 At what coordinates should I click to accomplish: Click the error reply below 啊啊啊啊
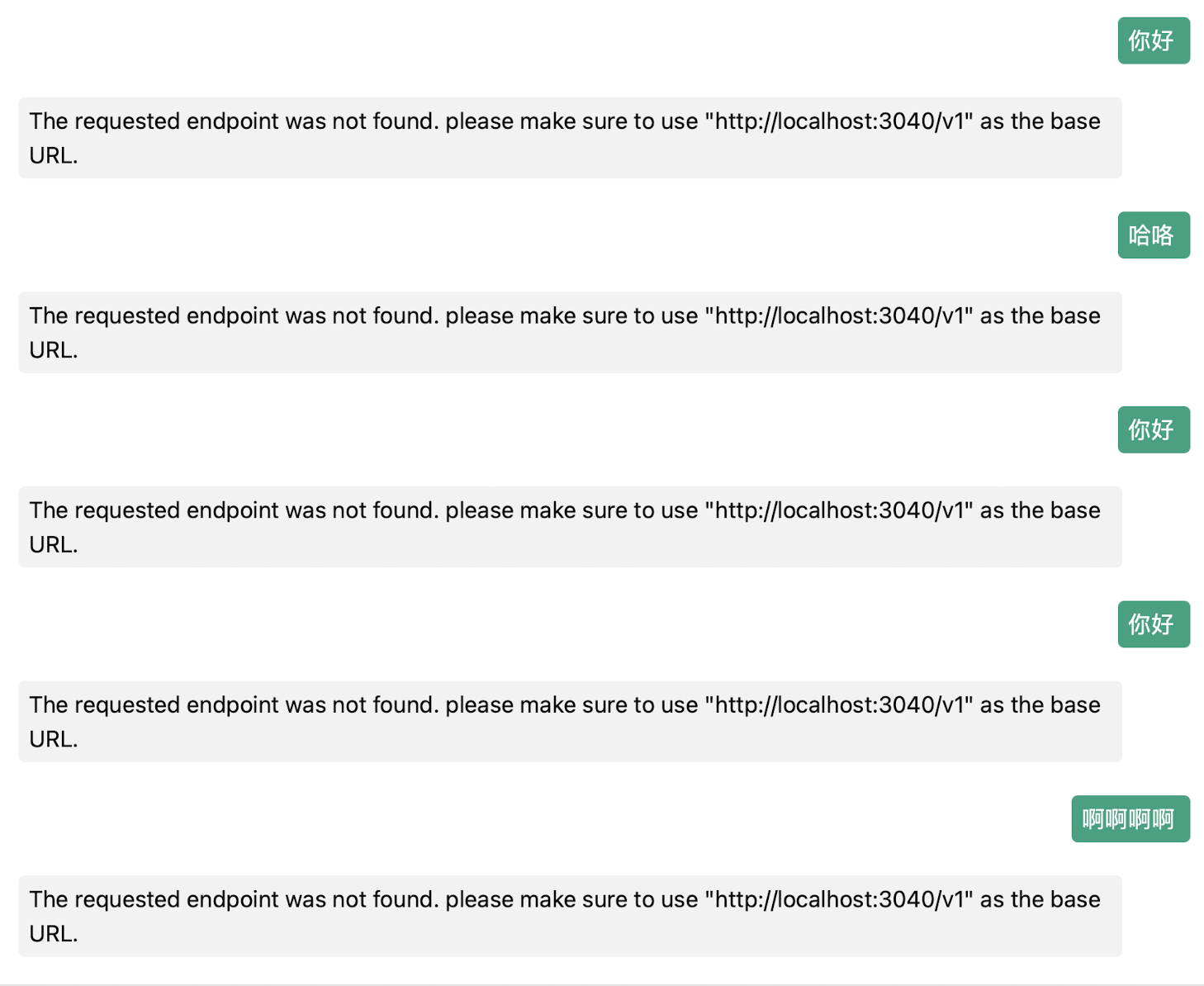(x=570, y=916)
